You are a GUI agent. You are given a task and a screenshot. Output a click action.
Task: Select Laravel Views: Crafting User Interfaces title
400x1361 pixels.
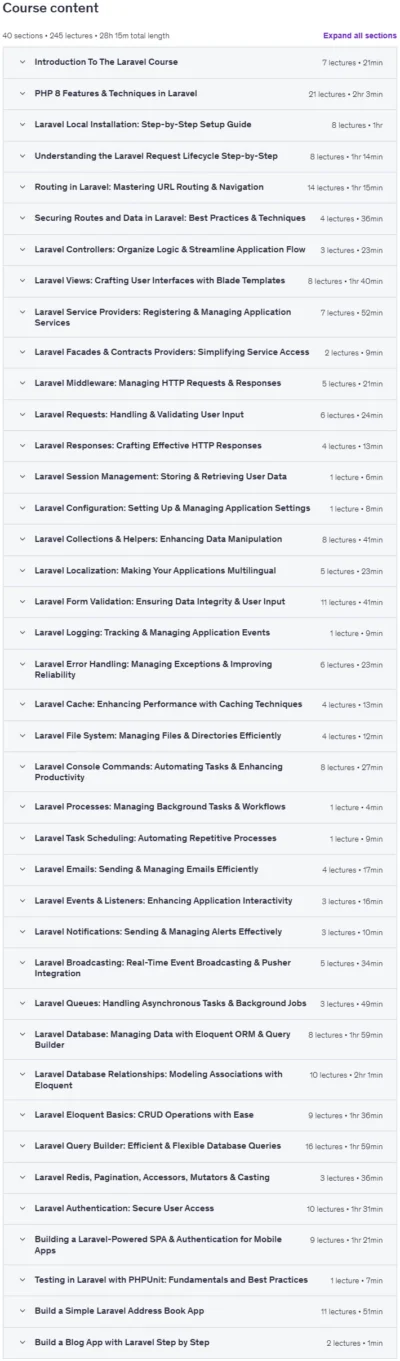(160, 281)
